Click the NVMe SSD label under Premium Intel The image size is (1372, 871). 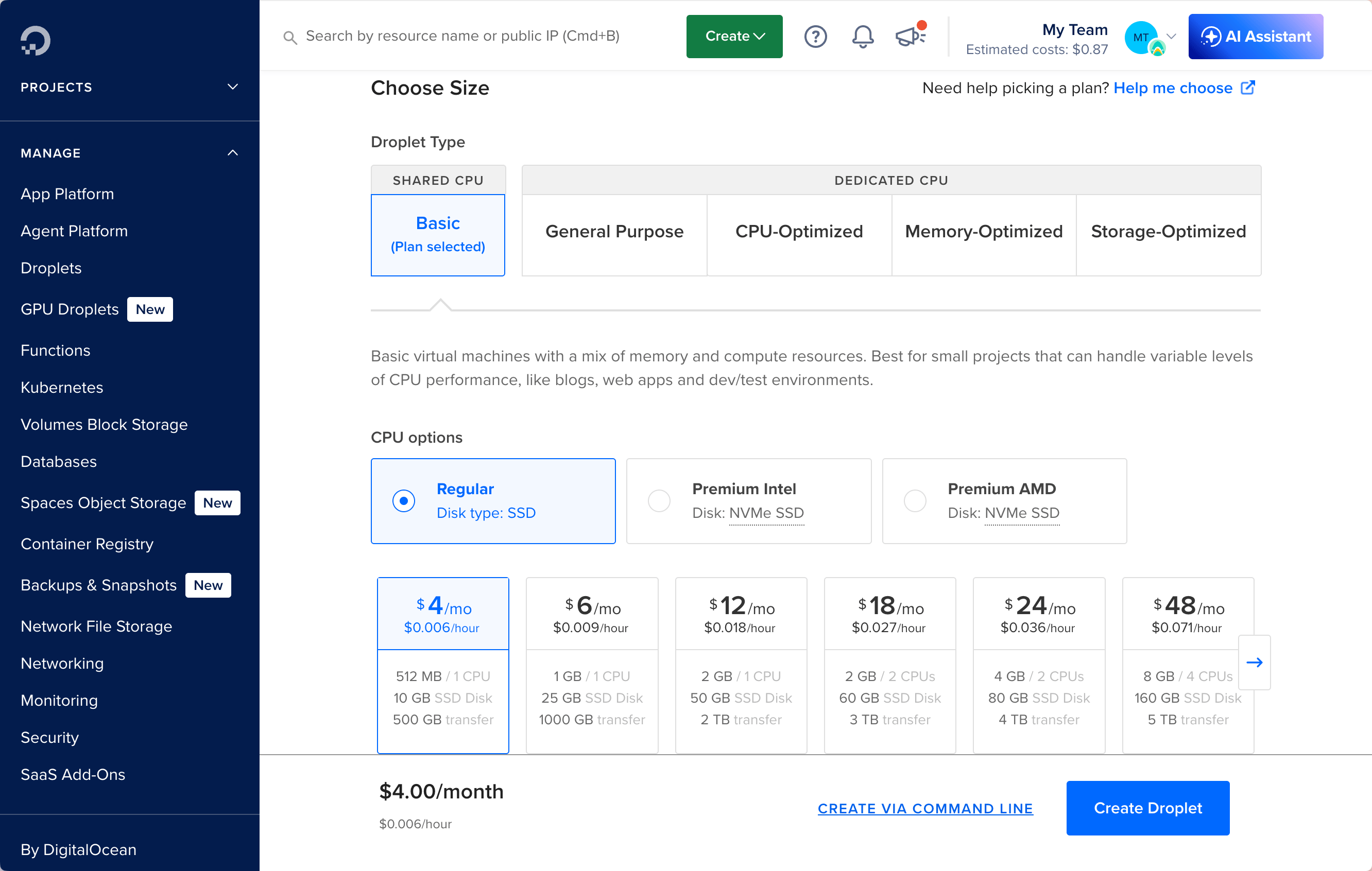pyautogui.click(x=766, y=513)
